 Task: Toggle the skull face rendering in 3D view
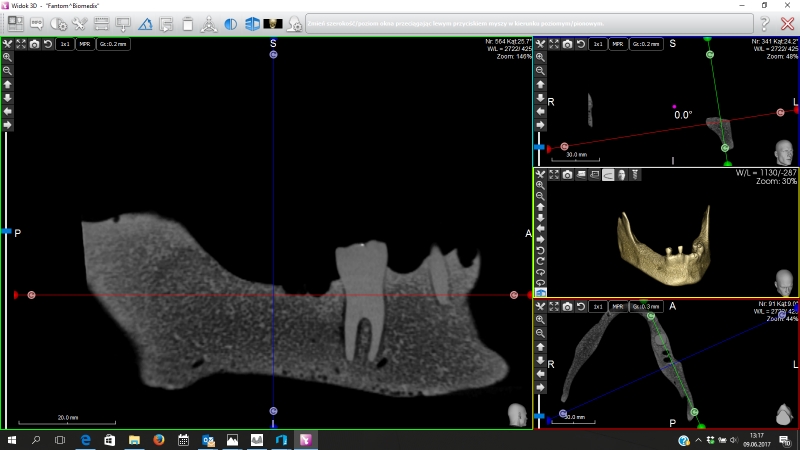click(x=621, y=175)
